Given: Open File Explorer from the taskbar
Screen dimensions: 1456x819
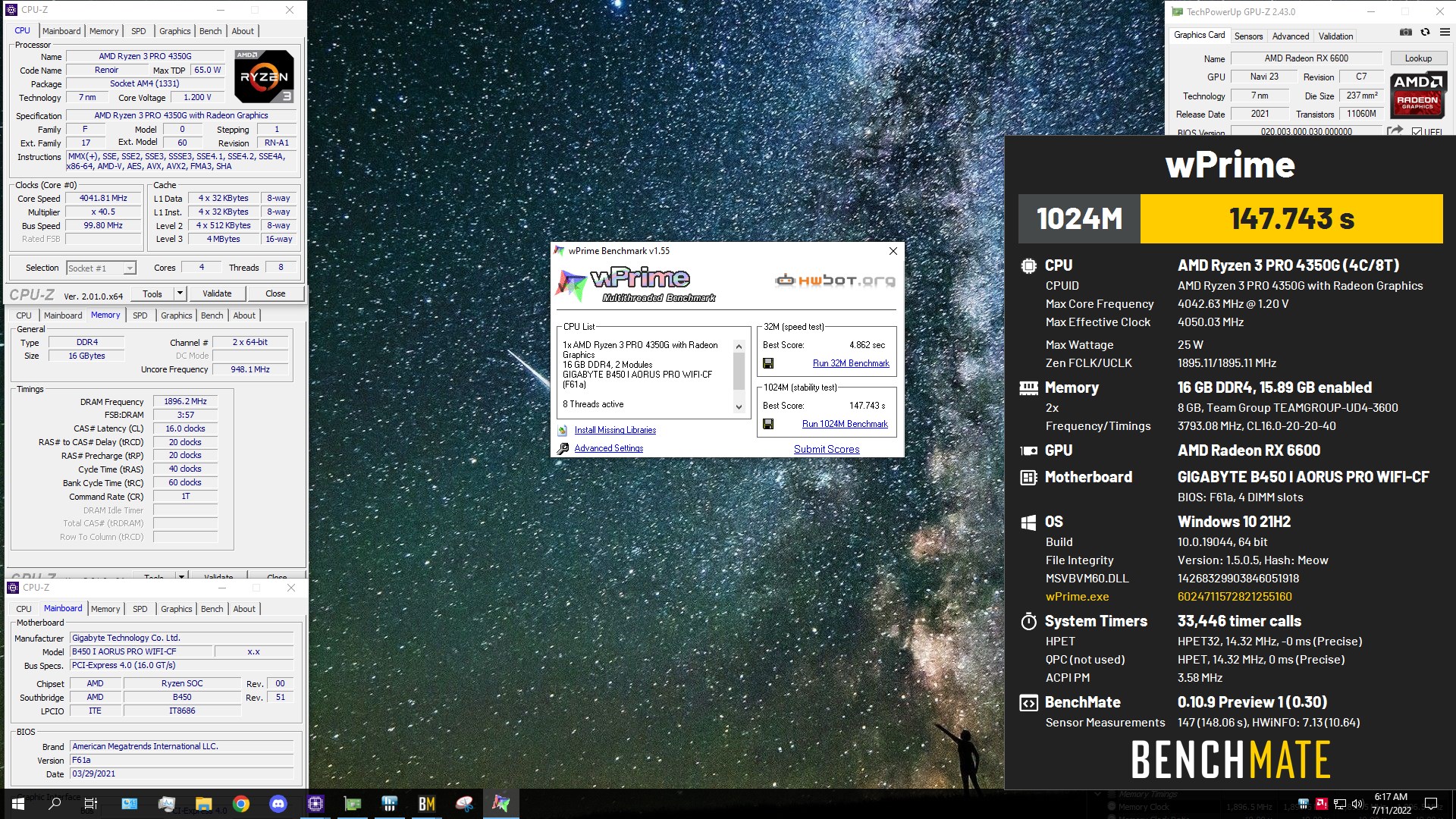Looking at the screenshot, I should point(203,804).
